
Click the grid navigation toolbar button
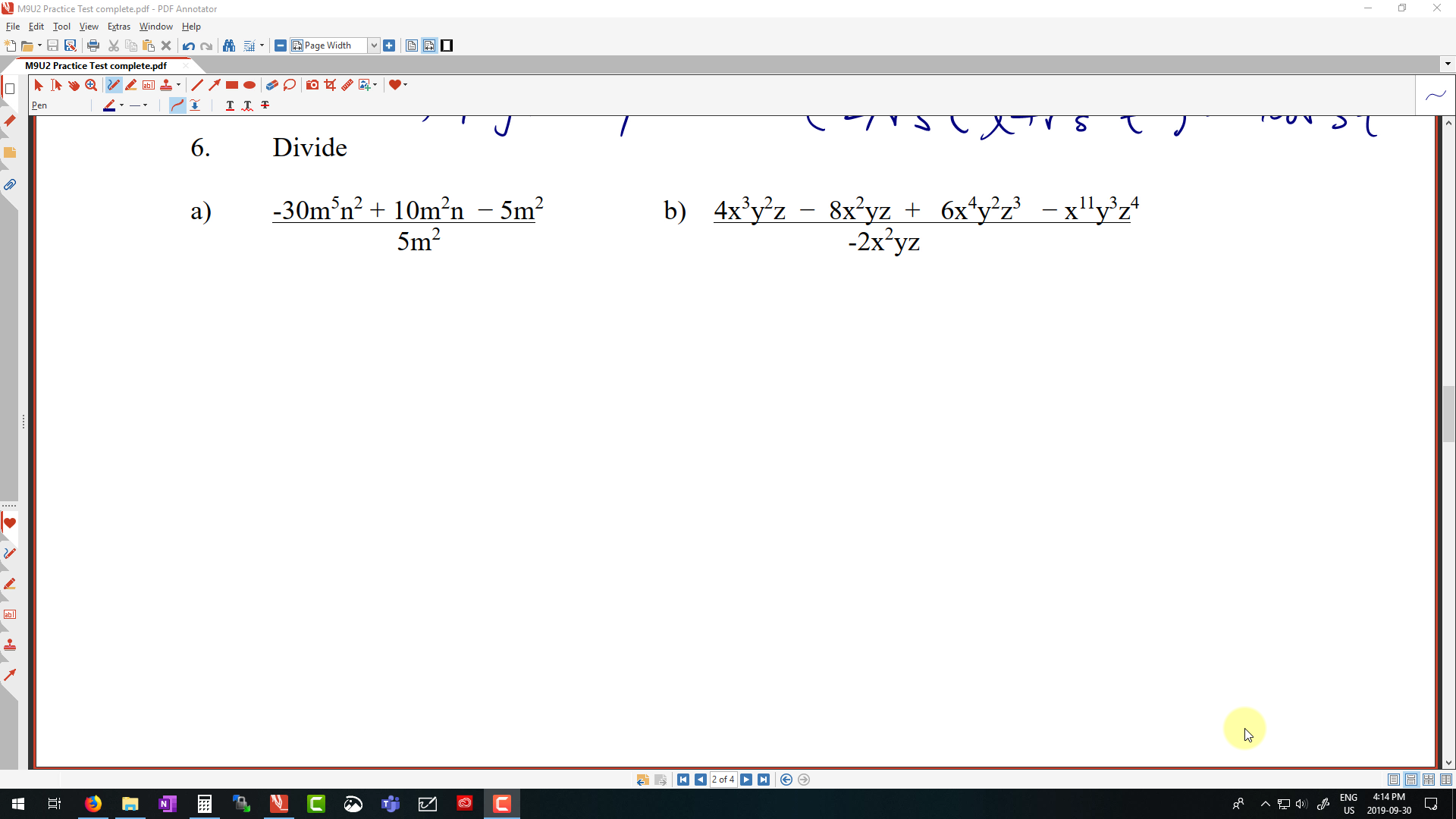[249, 45]
